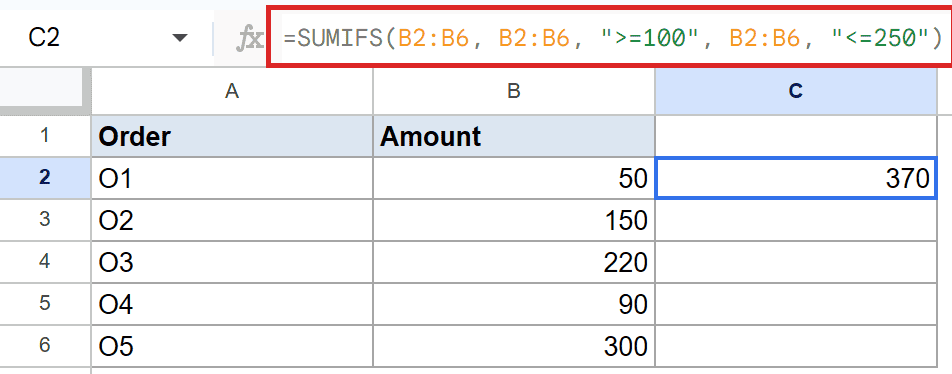The width and height of the screenshot is (952, 374).
Task: Select empty cell C3
Action: 795,220
